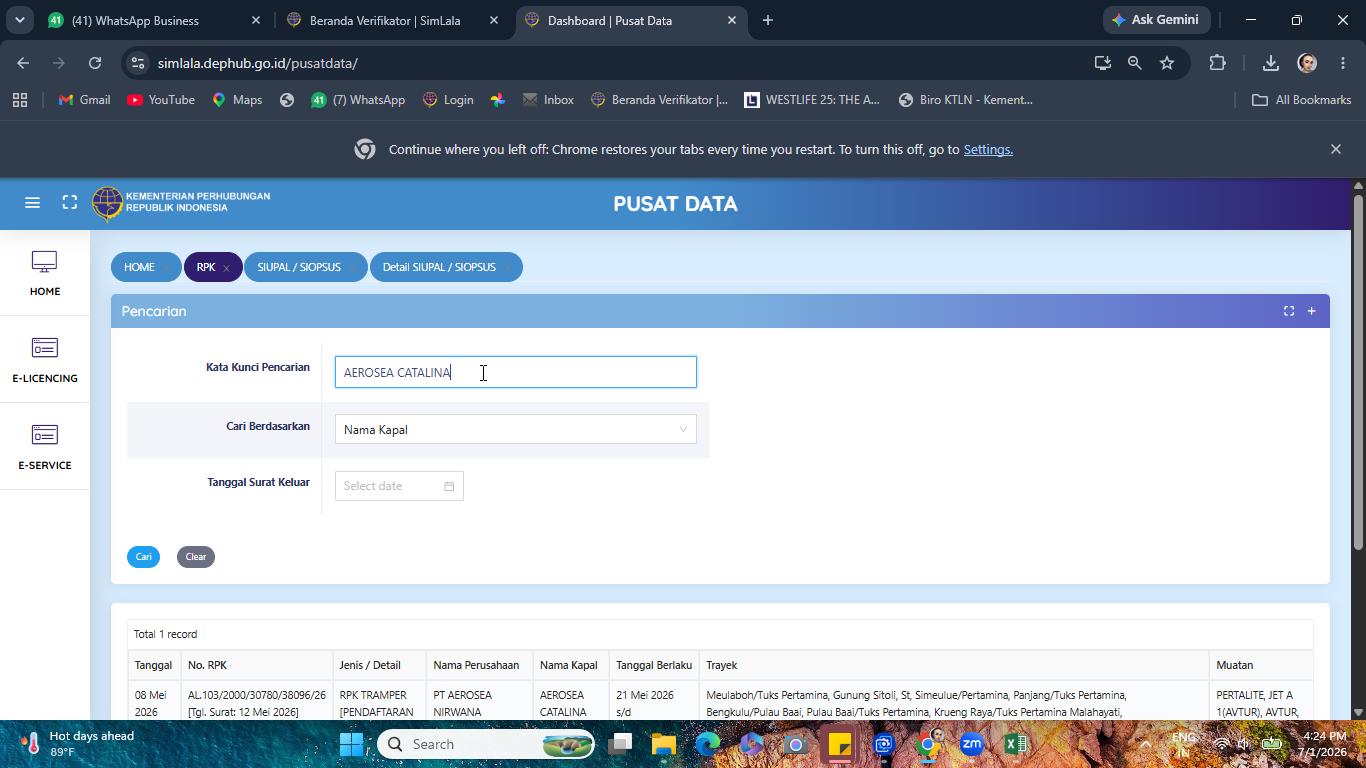Maximize the Pencarian panel
This screenshot has width=1366, height=768.
click(1289, 311)
